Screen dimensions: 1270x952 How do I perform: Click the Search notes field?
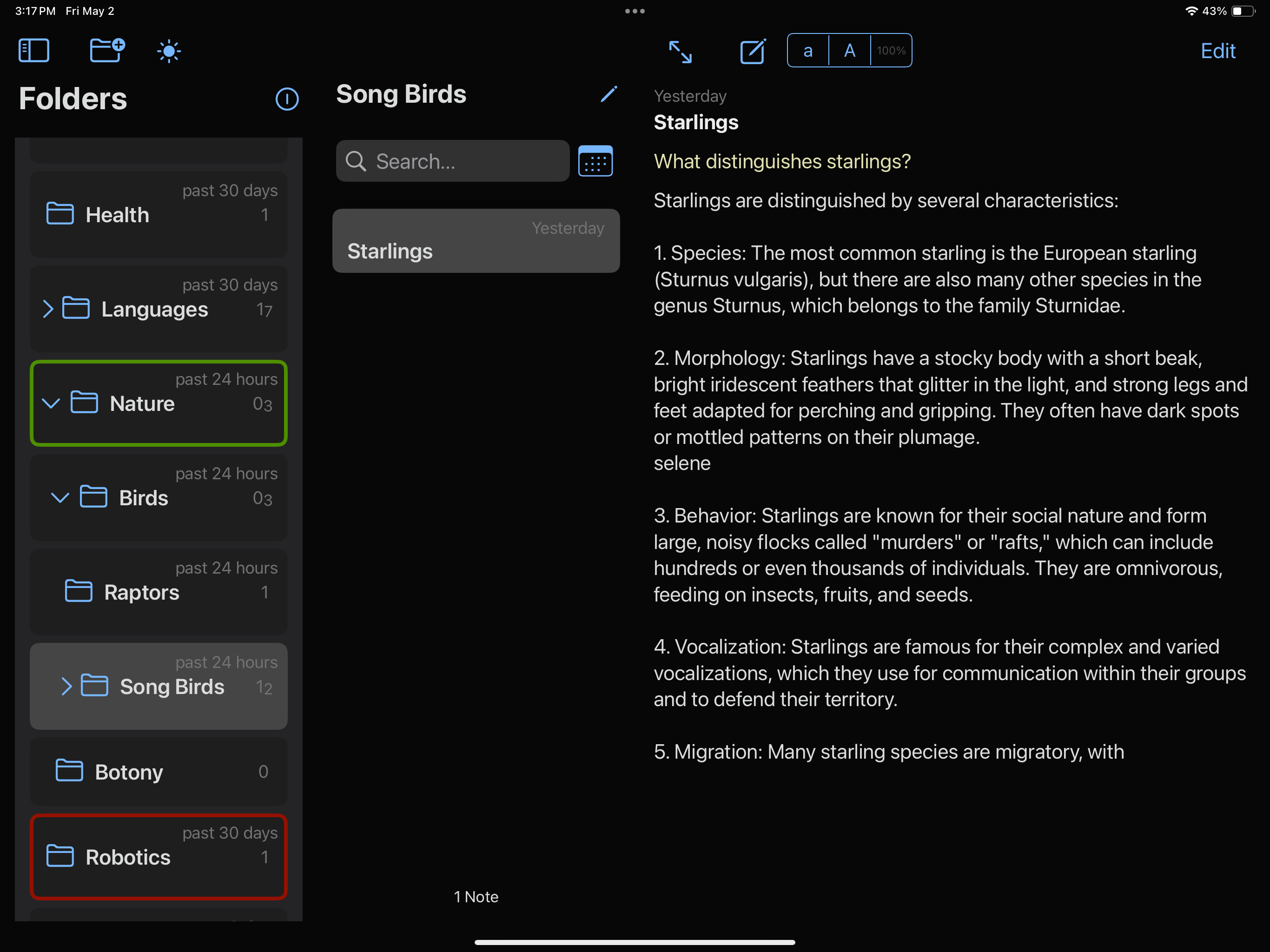452,161
